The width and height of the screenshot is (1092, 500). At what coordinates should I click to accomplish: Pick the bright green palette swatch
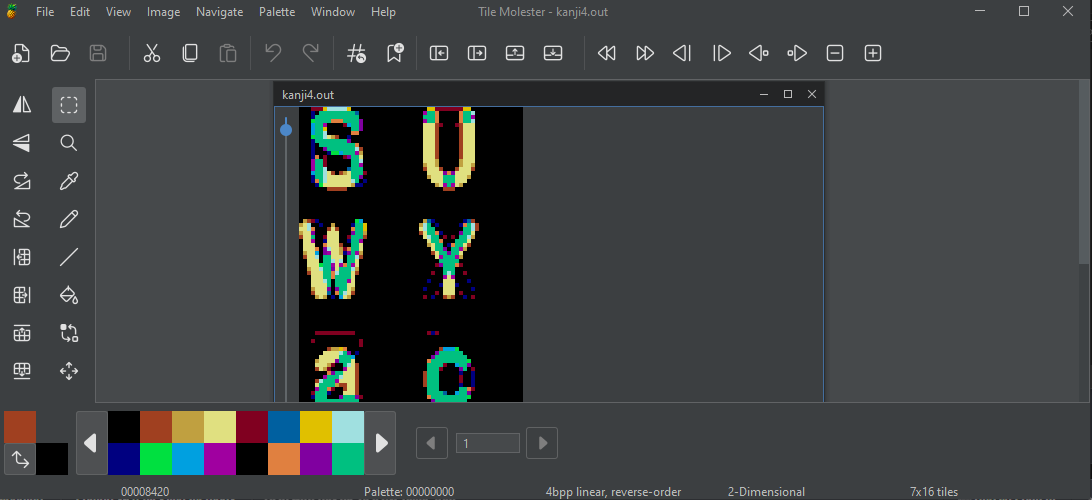tap(156, 459)
